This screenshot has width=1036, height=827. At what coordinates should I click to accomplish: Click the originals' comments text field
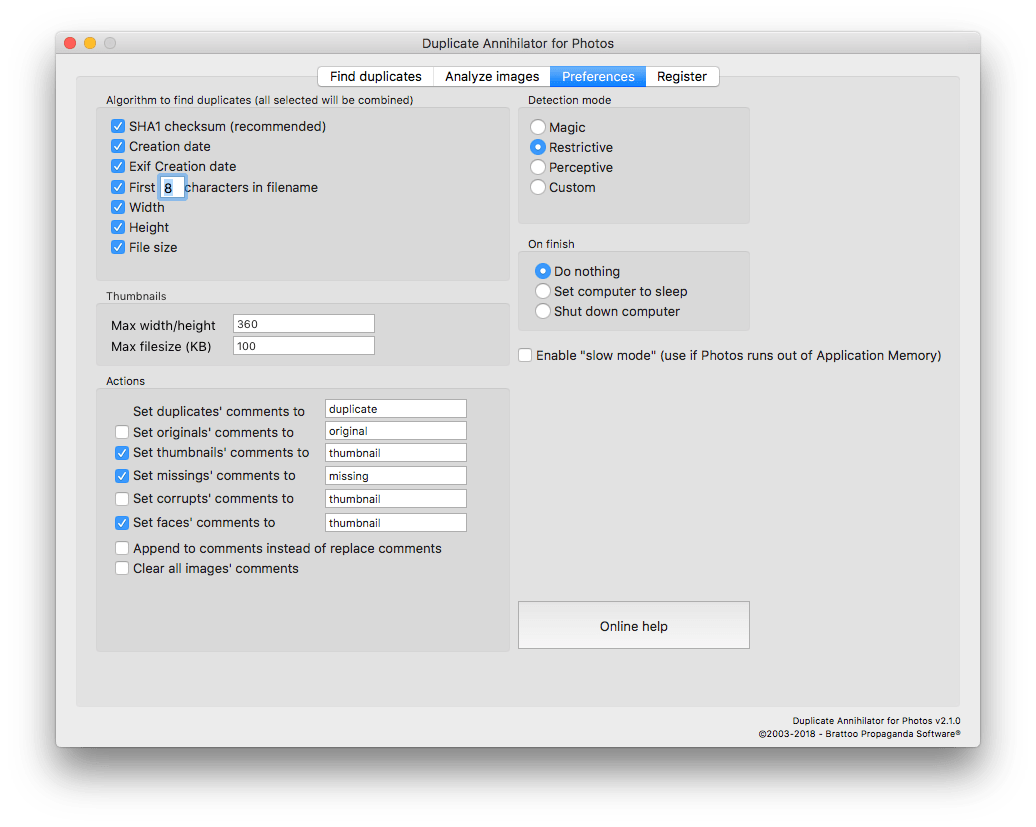(x=396, y=431)
